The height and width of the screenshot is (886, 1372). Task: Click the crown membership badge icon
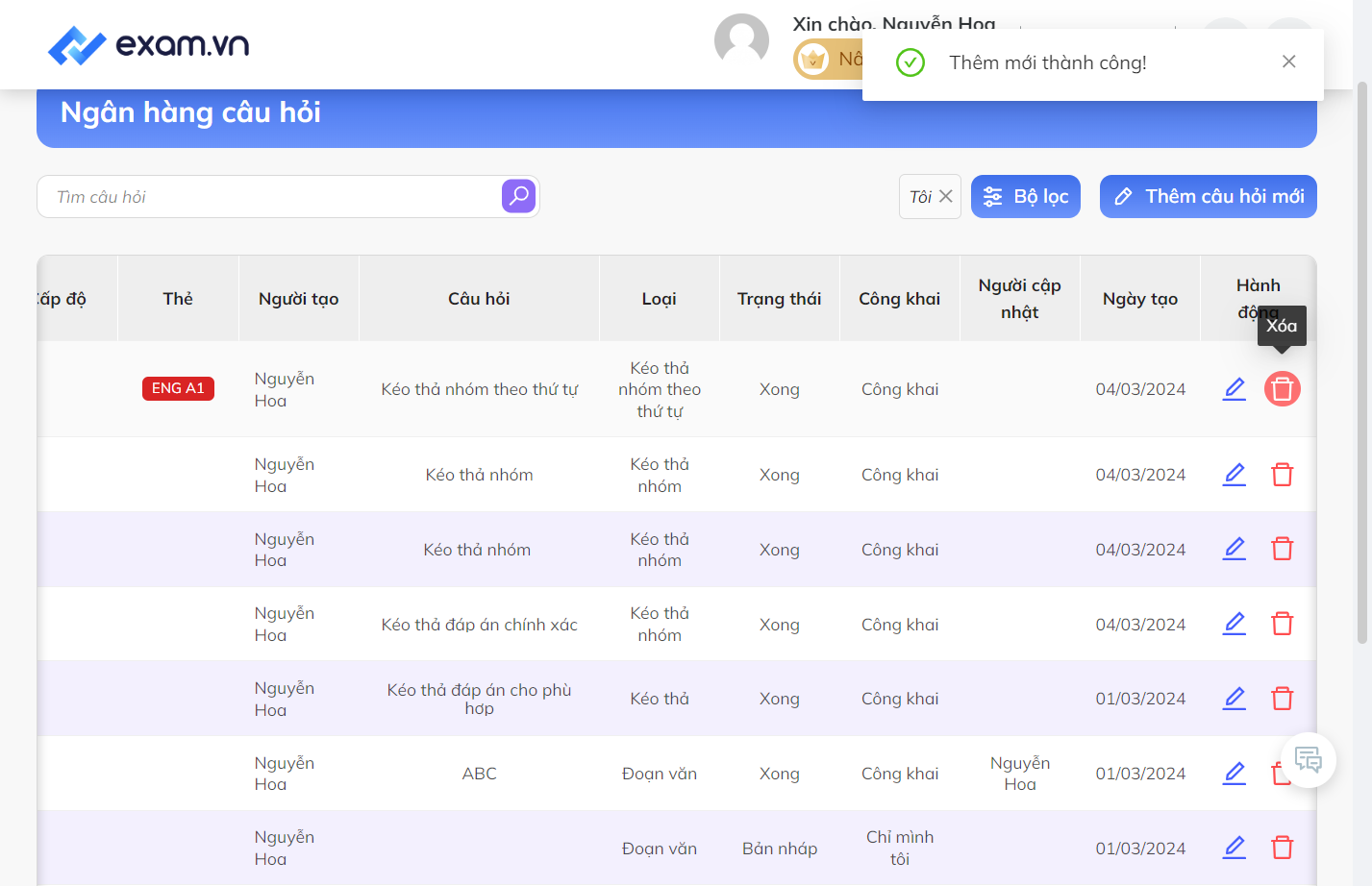[813, 60]
